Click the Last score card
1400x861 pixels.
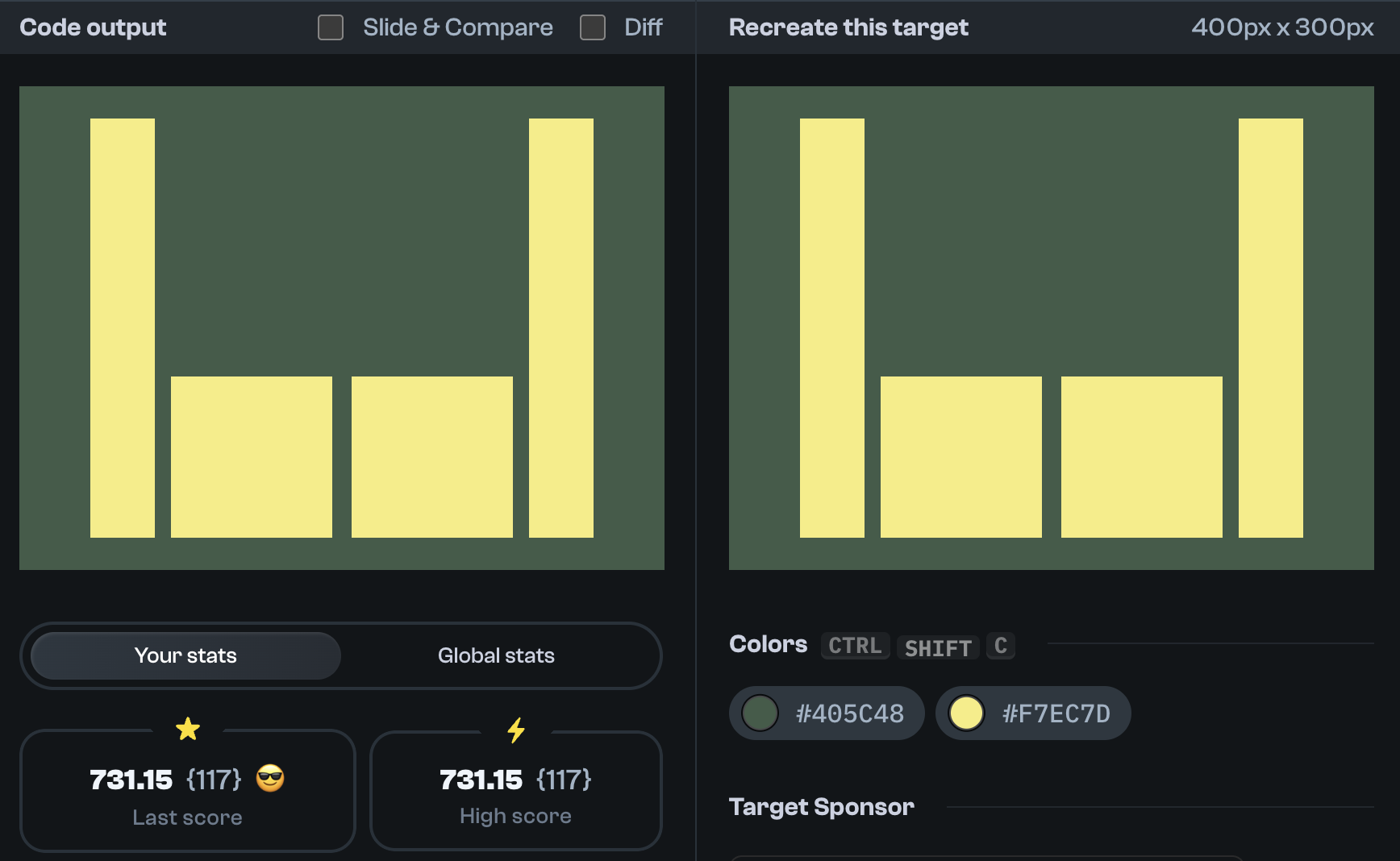tap(188, 791)
